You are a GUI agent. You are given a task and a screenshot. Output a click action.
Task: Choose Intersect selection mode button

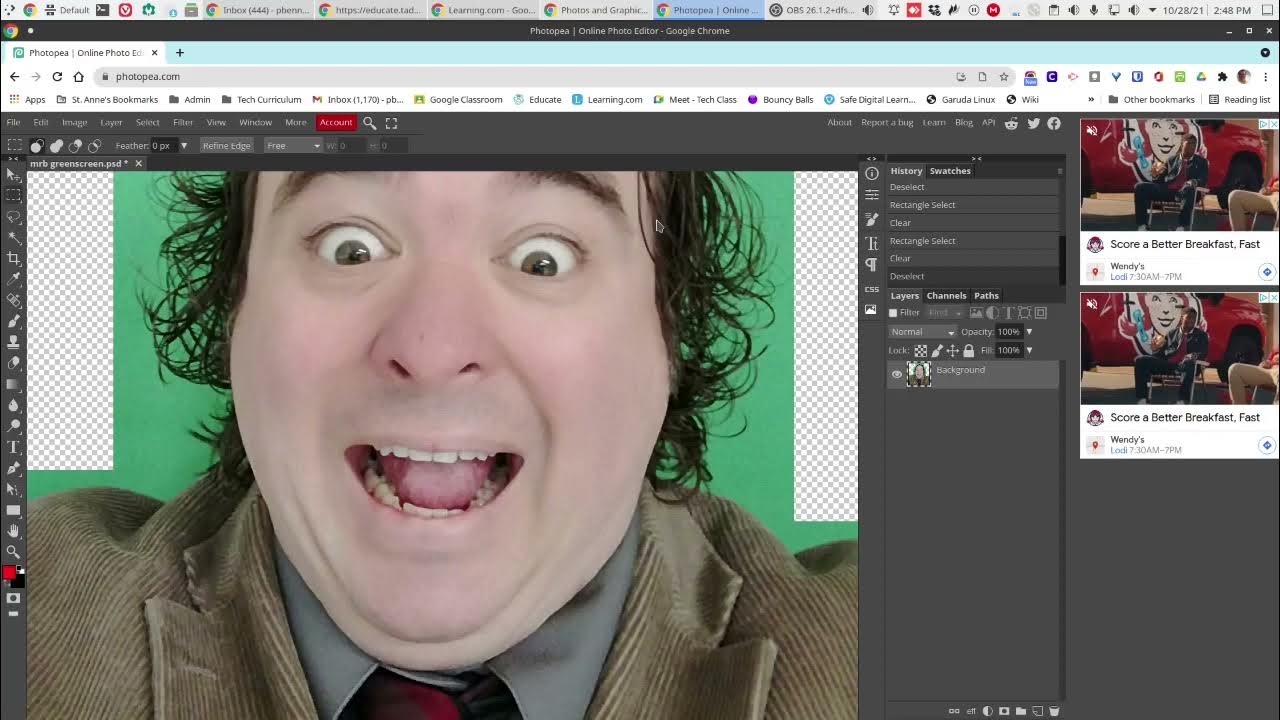click(94, 146)
